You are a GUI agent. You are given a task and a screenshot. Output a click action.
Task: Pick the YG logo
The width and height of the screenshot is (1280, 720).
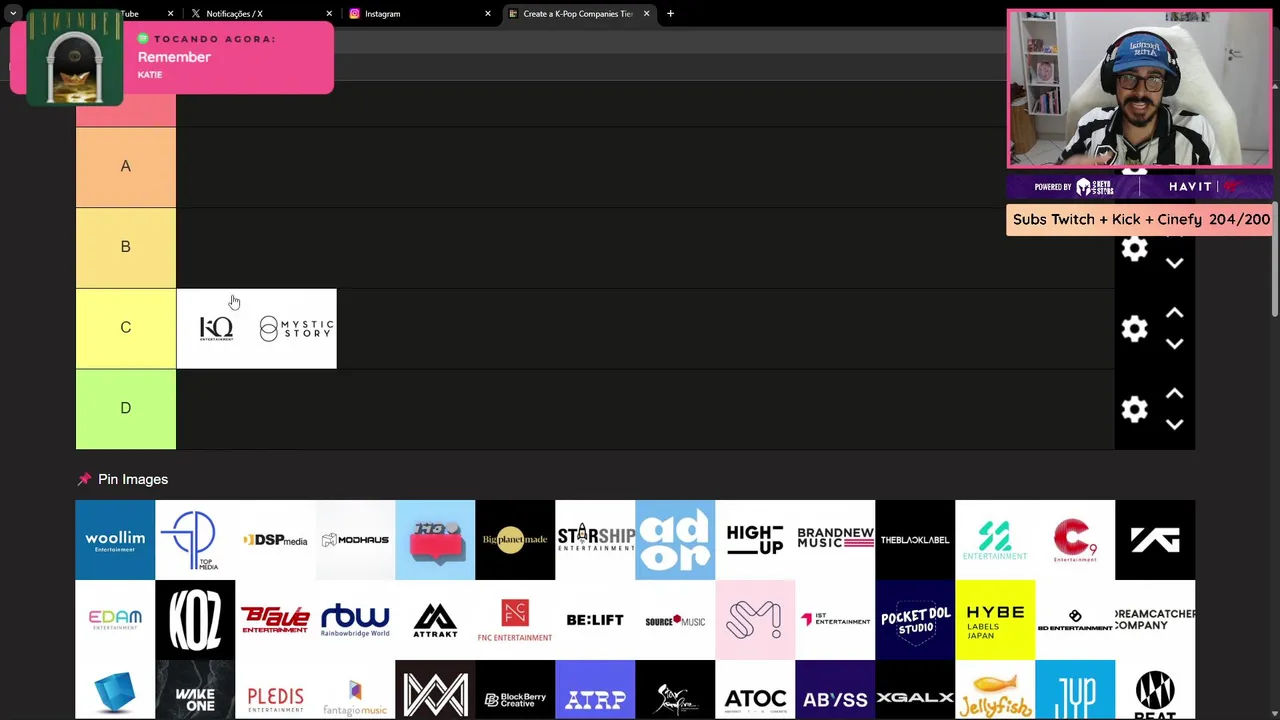point(1155,540)
